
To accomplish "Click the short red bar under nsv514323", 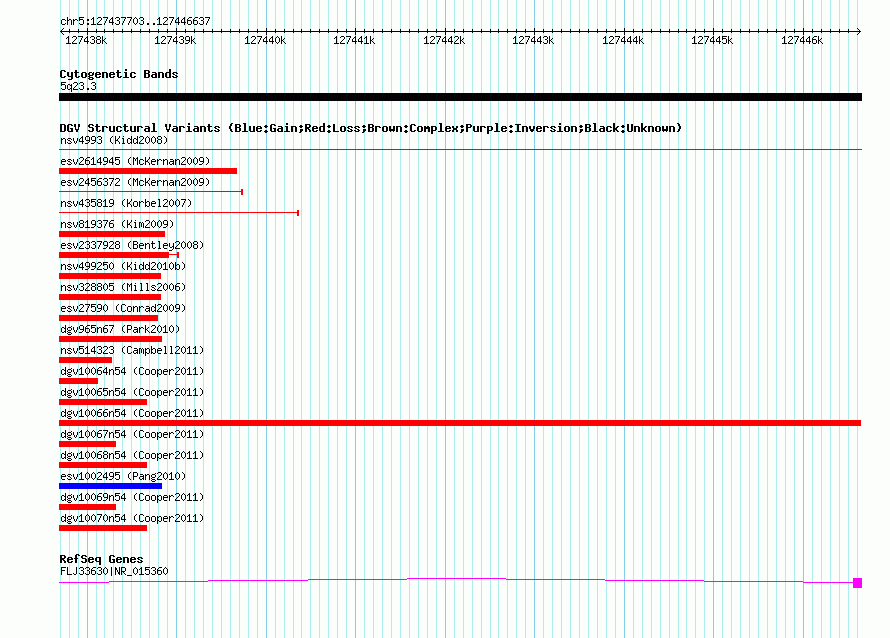I will 85,360.
